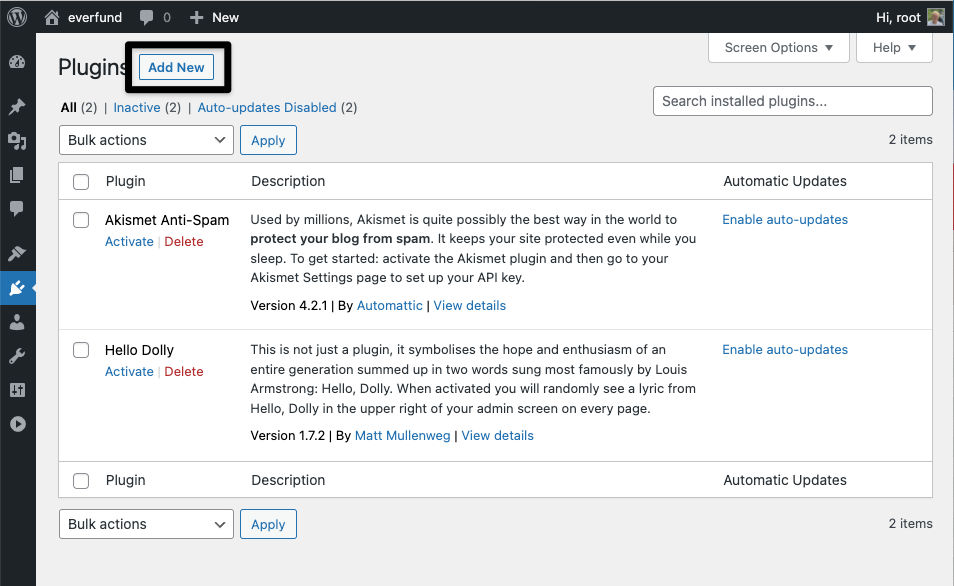Expand the Help panel
The height and width of the screenshot is (586, 954).
coord(894,47)
